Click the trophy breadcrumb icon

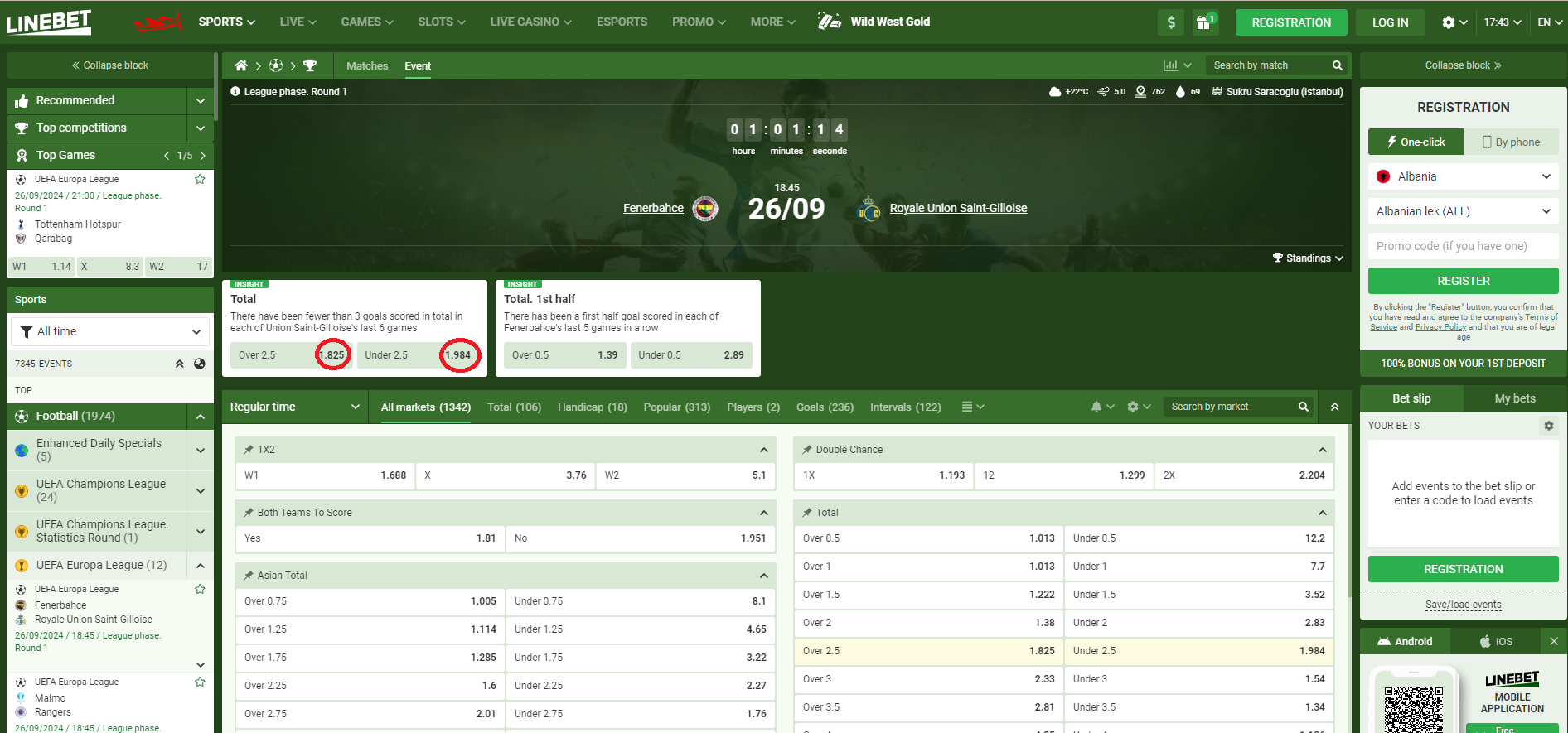(x=310, y=65)
